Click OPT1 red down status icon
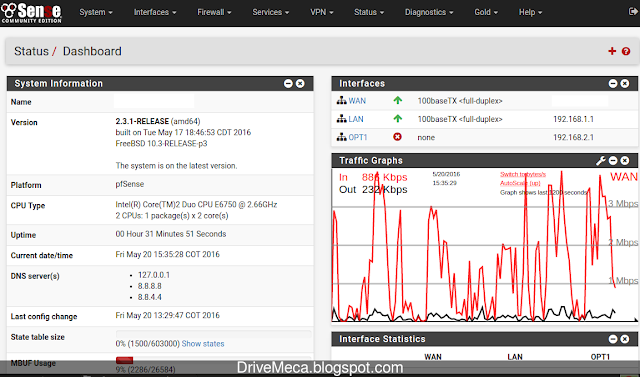Screen dimensions: 640x377 point(398,137)
